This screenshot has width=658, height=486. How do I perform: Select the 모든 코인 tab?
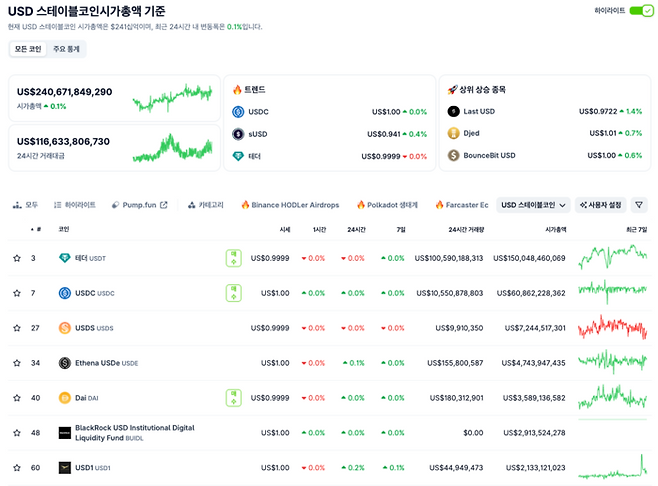point(28,49)
